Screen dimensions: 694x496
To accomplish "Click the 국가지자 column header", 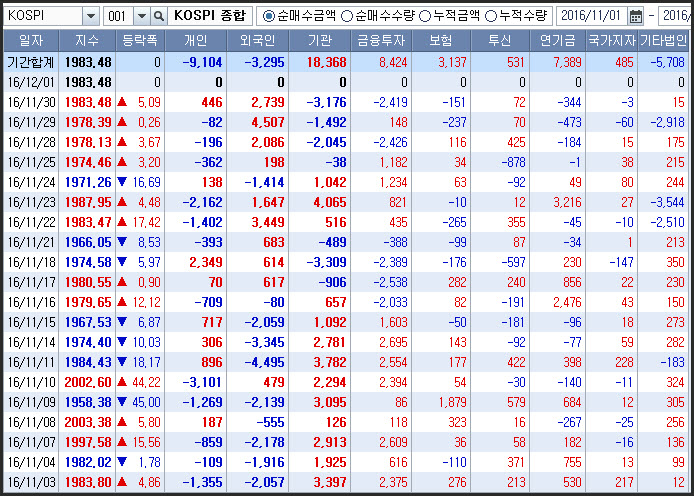I will (x=612, y=41).
